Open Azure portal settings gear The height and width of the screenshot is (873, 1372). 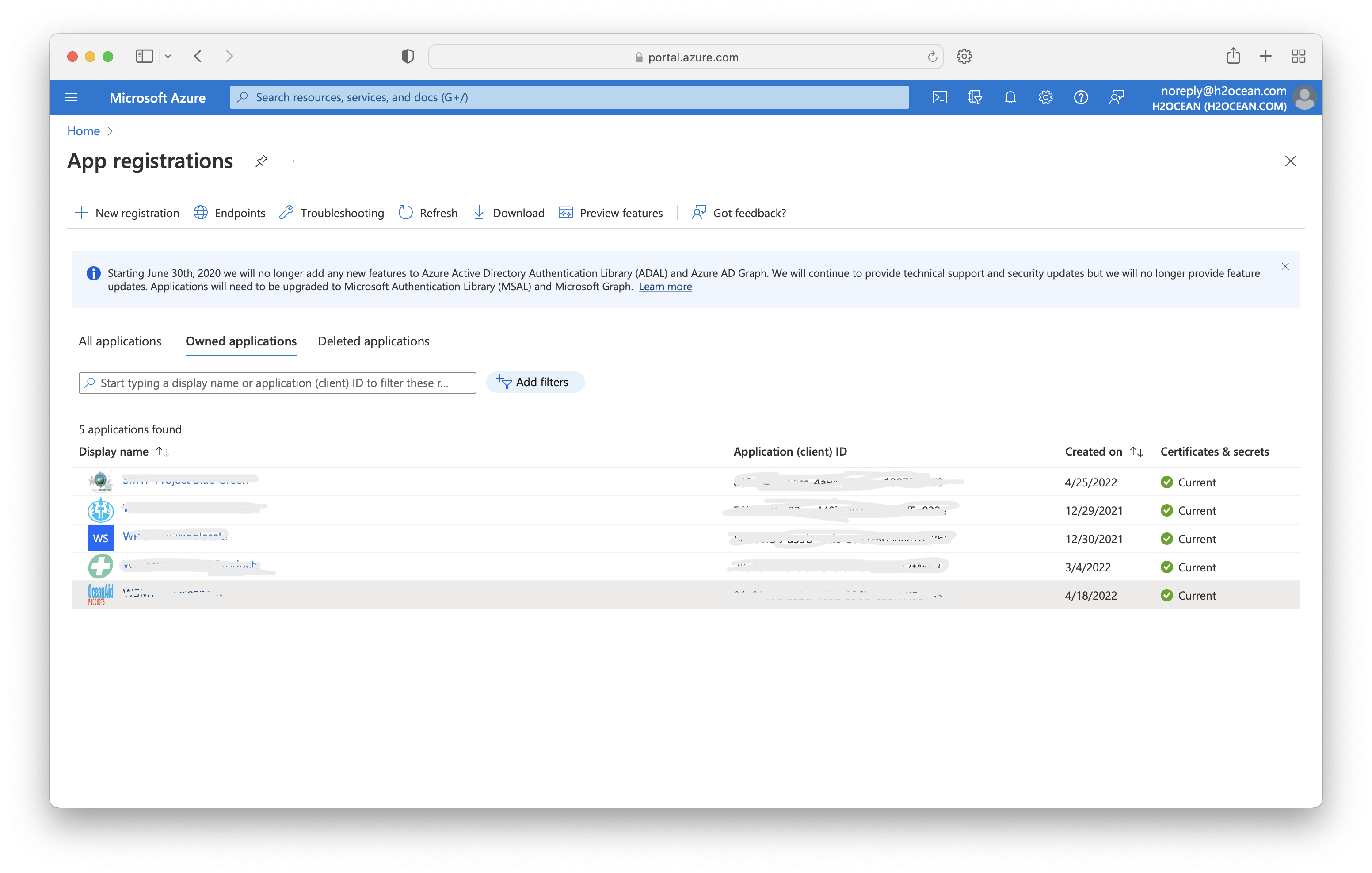(1045, 97)
